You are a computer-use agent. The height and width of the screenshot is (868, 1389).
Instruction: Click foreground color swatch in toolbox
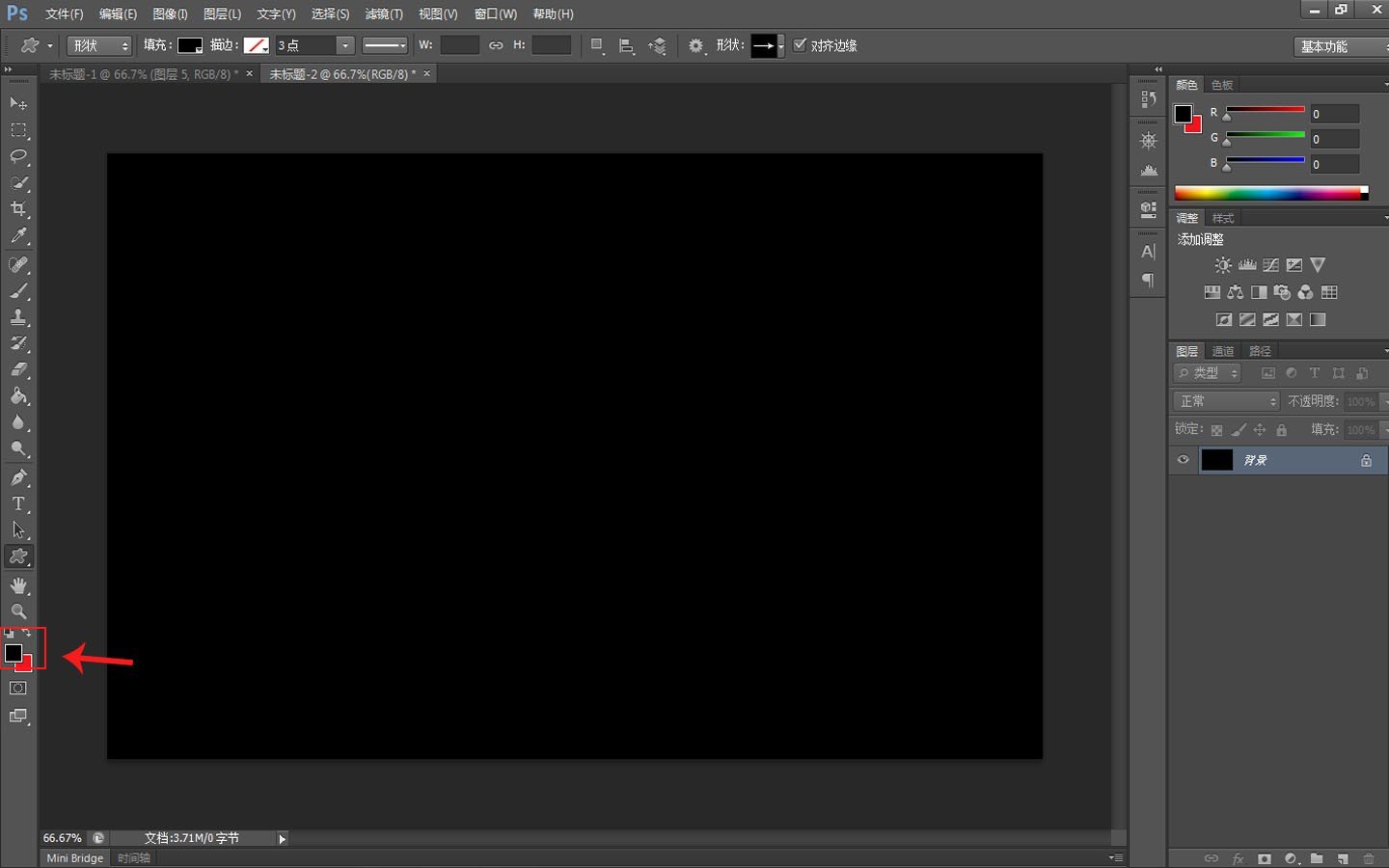coord(13,653)
